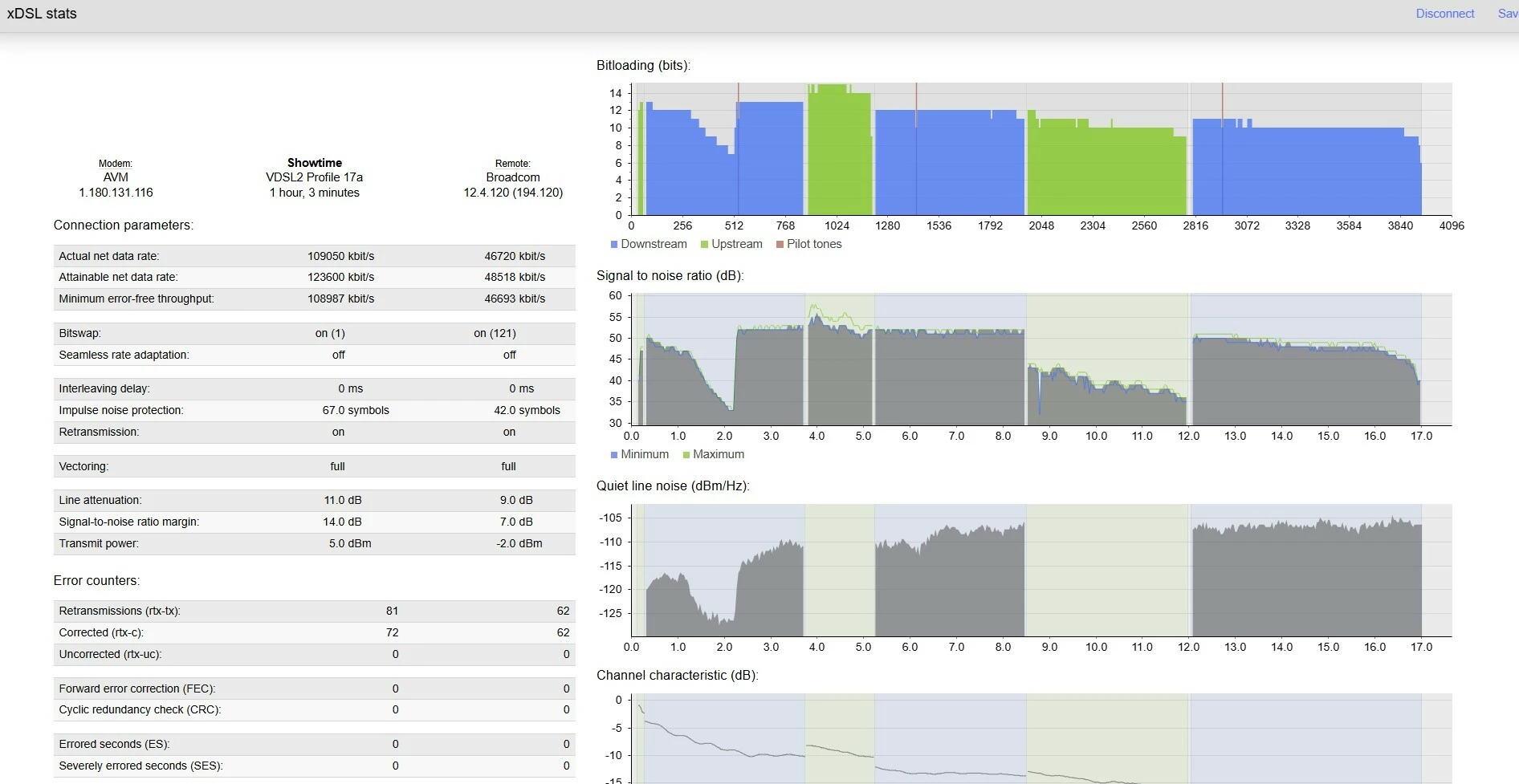Click the red Pilot tones legend swatch

[780, 245]
